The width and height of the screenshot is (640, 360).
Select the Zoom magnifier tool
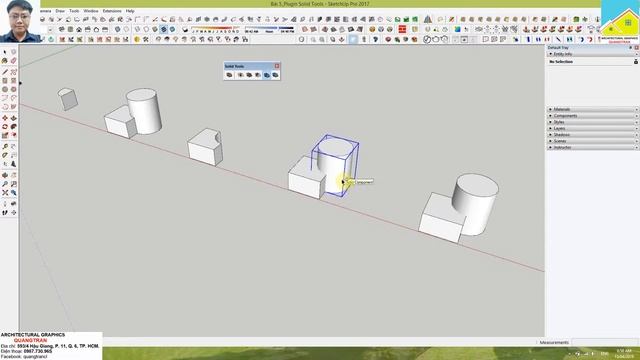click(x=5, y=184)
